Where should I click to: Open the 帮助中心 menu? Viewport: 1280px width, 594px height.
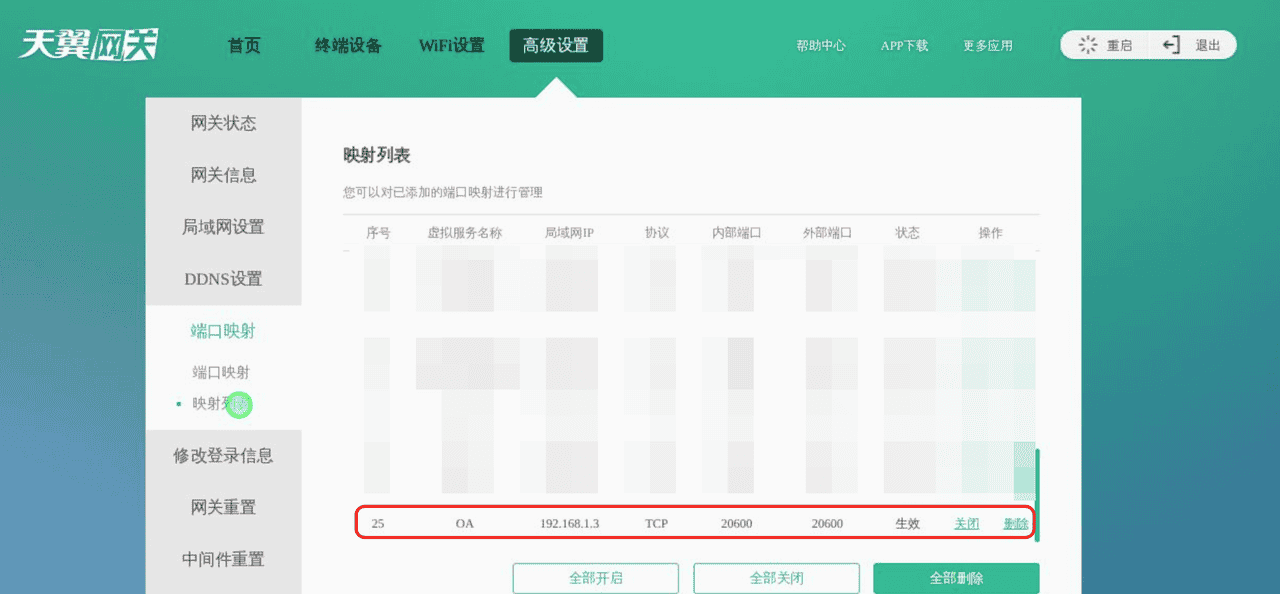(822, 44)
